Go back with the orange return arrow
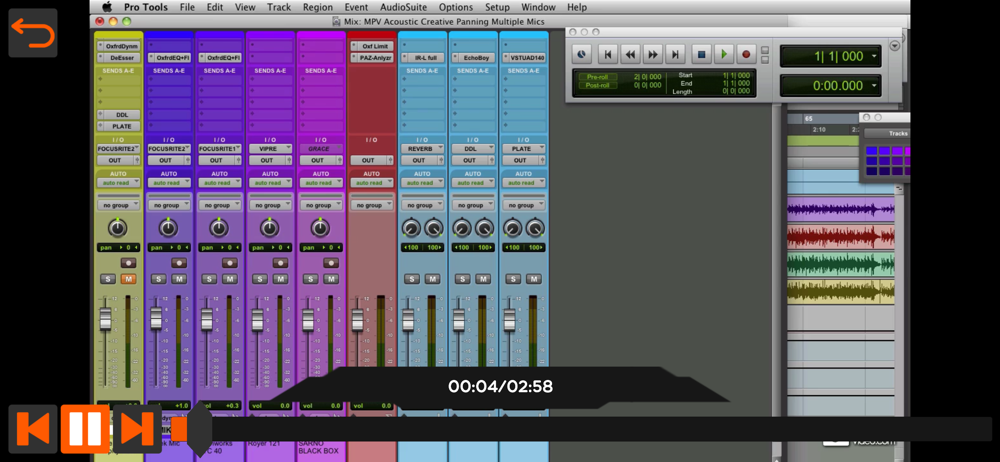 [x=33, y=33]
